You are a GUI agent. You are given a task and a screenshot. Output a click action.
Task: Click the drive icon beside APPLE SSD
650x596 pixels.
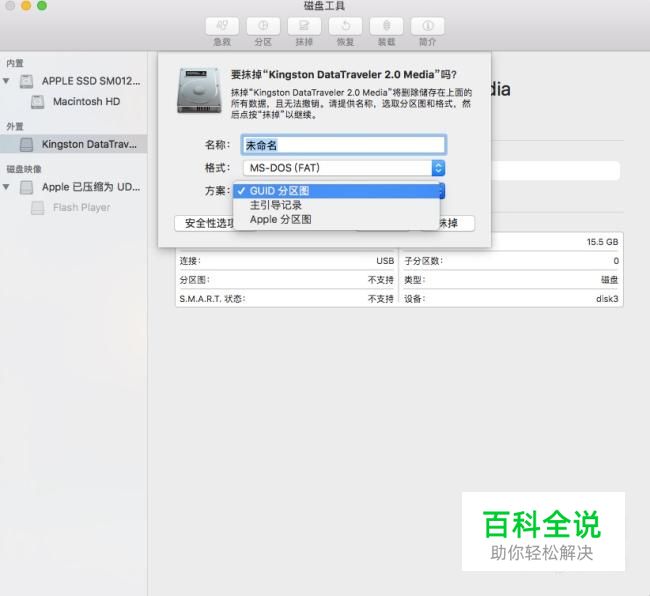(x=27, y=81)
